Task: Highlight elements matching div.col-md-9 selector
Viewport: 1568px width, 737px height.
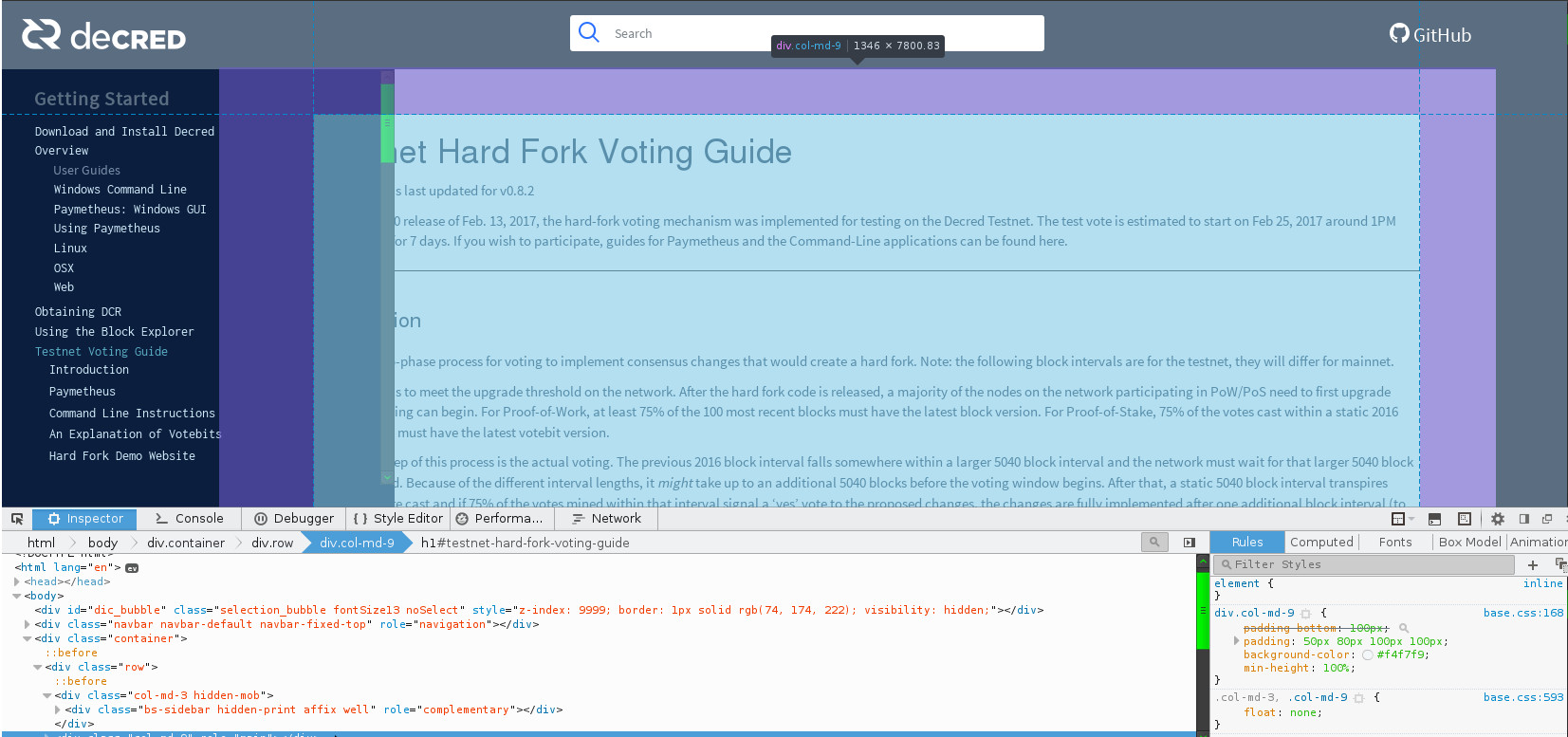Action: [1306, 614]
